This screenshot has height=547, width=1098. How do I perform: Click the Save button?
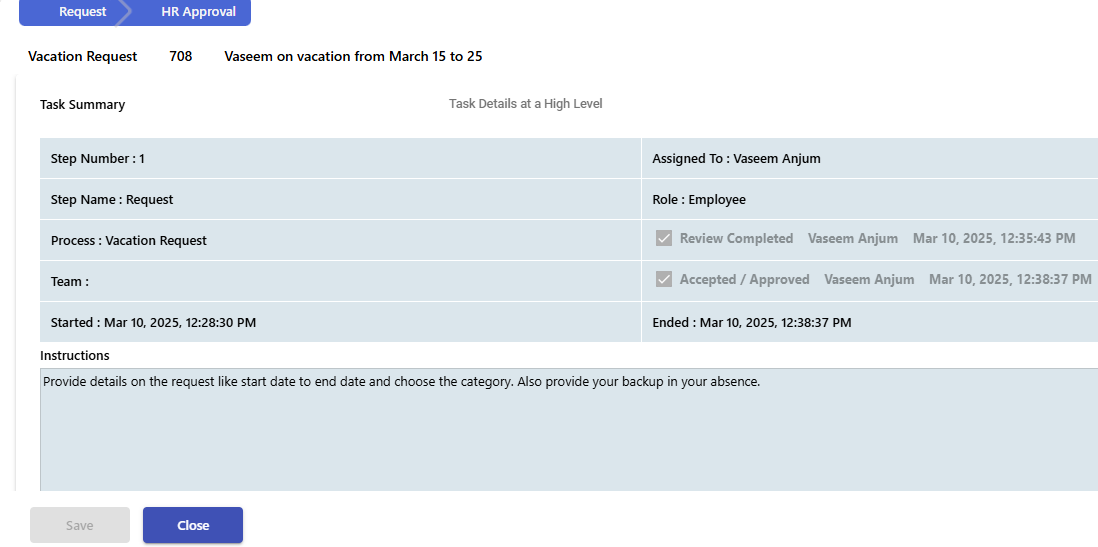pyautogui.click(x=80, y=525)
